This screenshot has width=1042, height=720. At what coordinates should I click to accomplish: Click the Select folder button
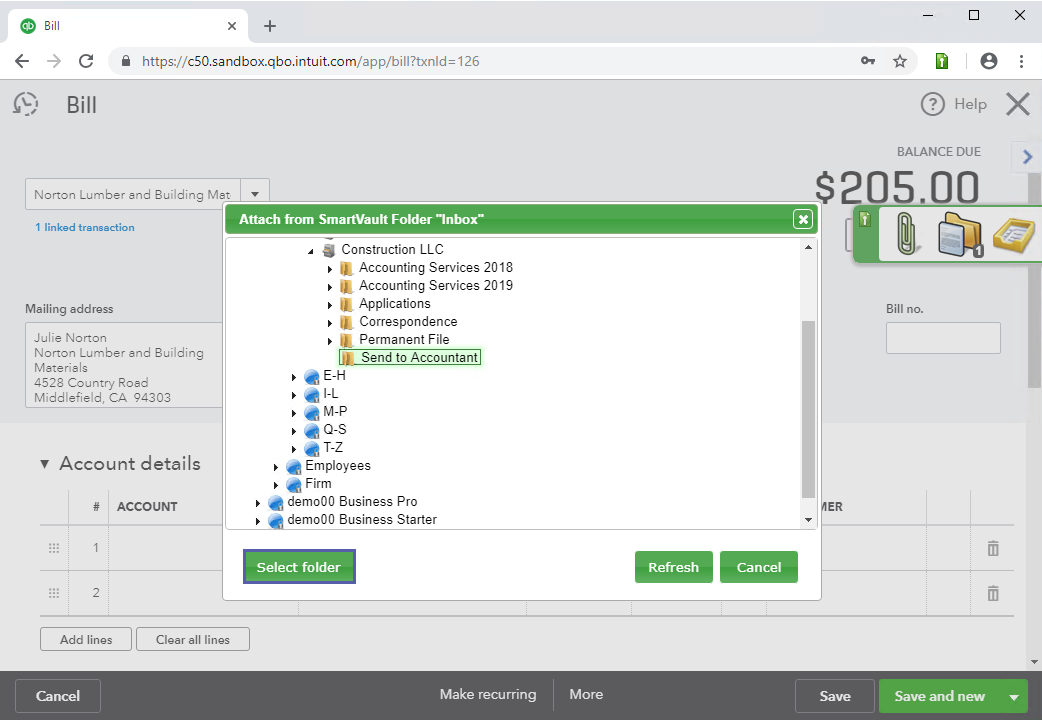(x=298, y=567)
